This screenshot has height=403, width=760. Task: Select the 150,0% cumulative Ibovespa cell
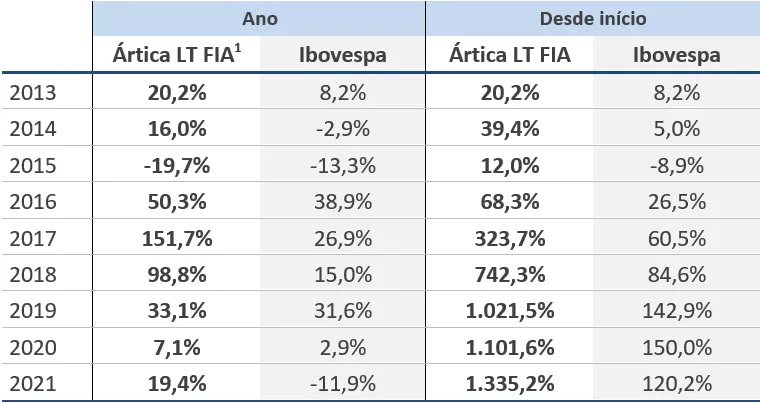pyautogui.click(x=676, y=347)
